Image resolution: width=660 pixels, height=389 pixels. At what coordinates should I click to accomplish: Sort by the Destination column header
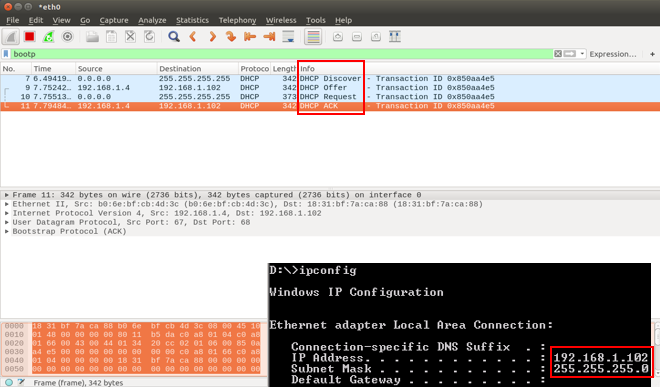pos(198,69)
